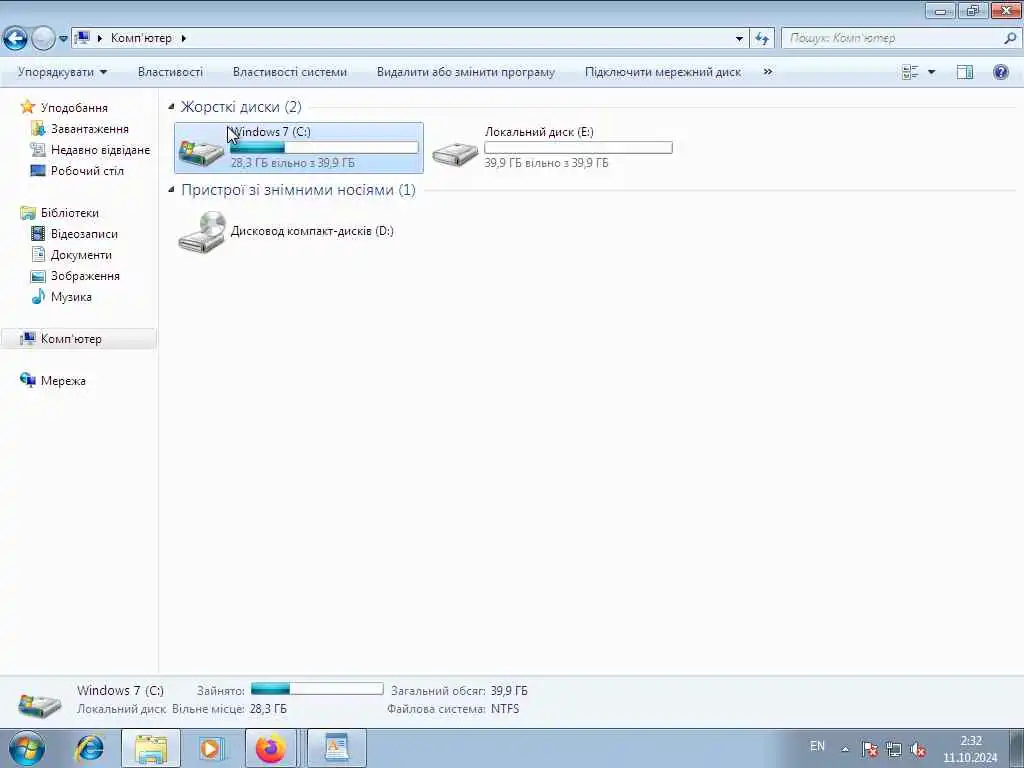Click Show desktop button at taskbar end
The height and width of the screenshot is (768, 1024).
click(x=1016, y=748)
